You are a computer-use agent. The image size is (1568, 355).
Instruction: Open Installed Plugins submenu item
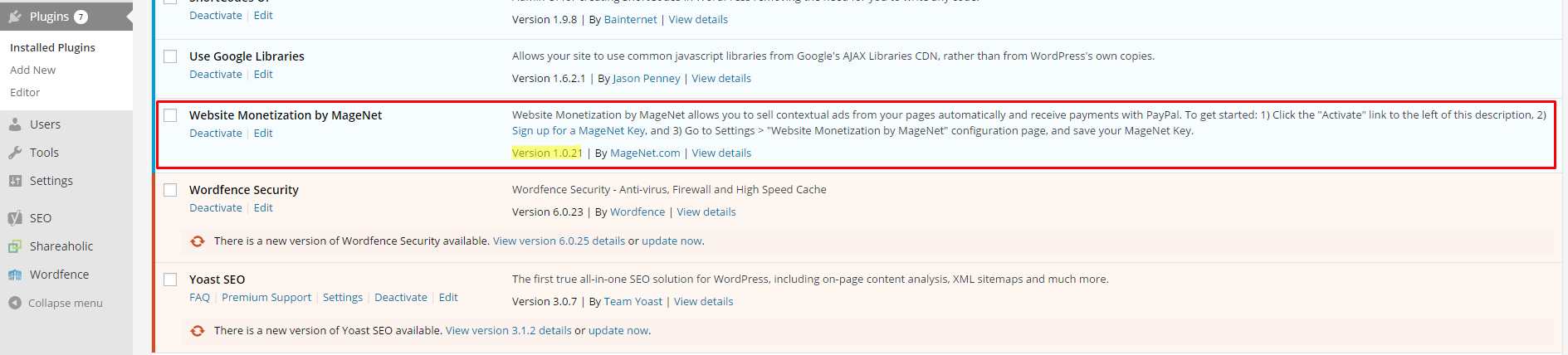(52, 47)
